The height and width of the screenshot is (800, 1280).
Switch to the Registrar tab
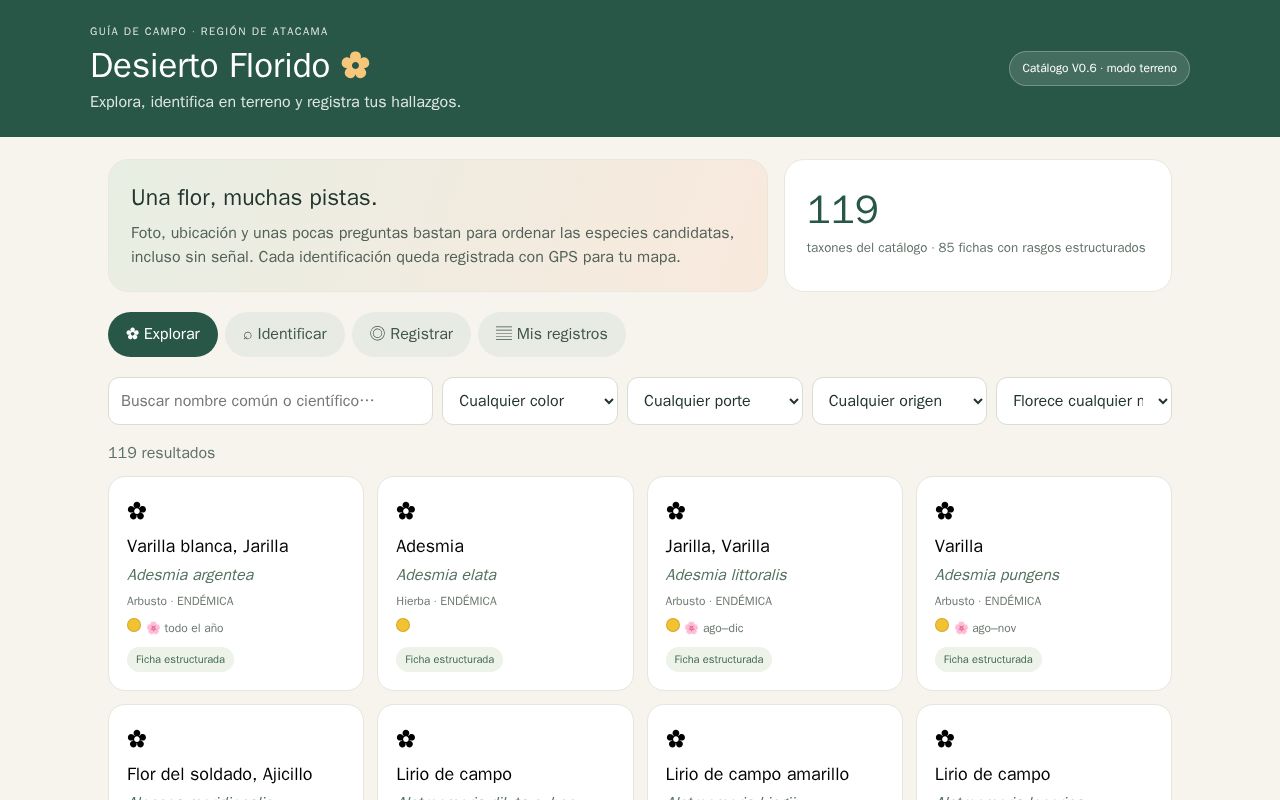(x=411, y=334)
